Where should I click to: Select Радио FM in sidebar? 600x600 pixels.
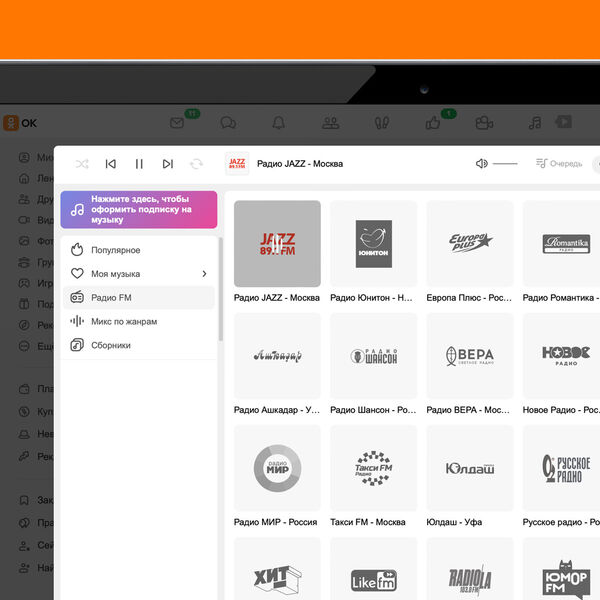coord(111,298)
